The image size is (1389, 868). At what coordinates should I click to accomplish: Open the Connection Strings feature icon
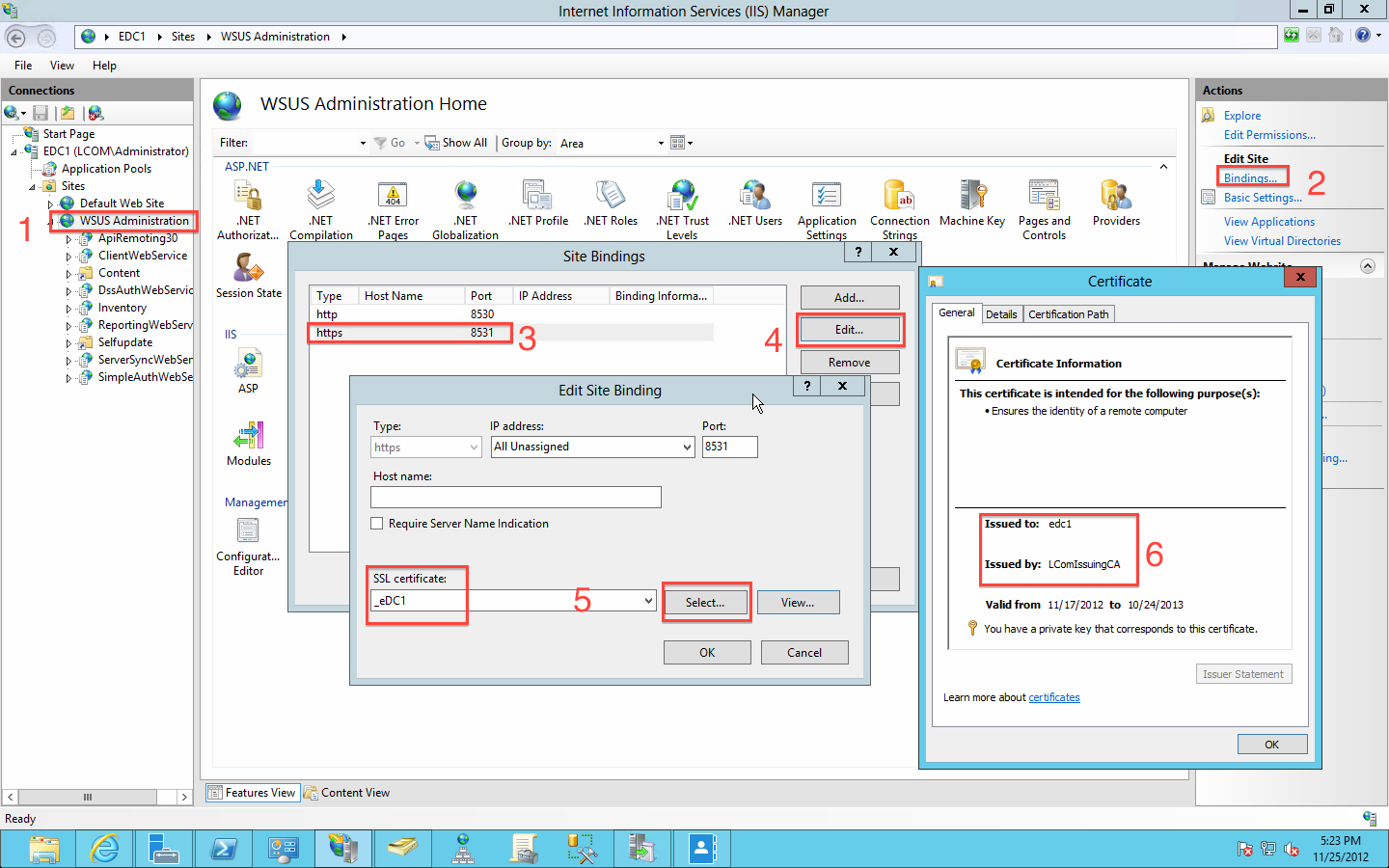pos(899,196)
